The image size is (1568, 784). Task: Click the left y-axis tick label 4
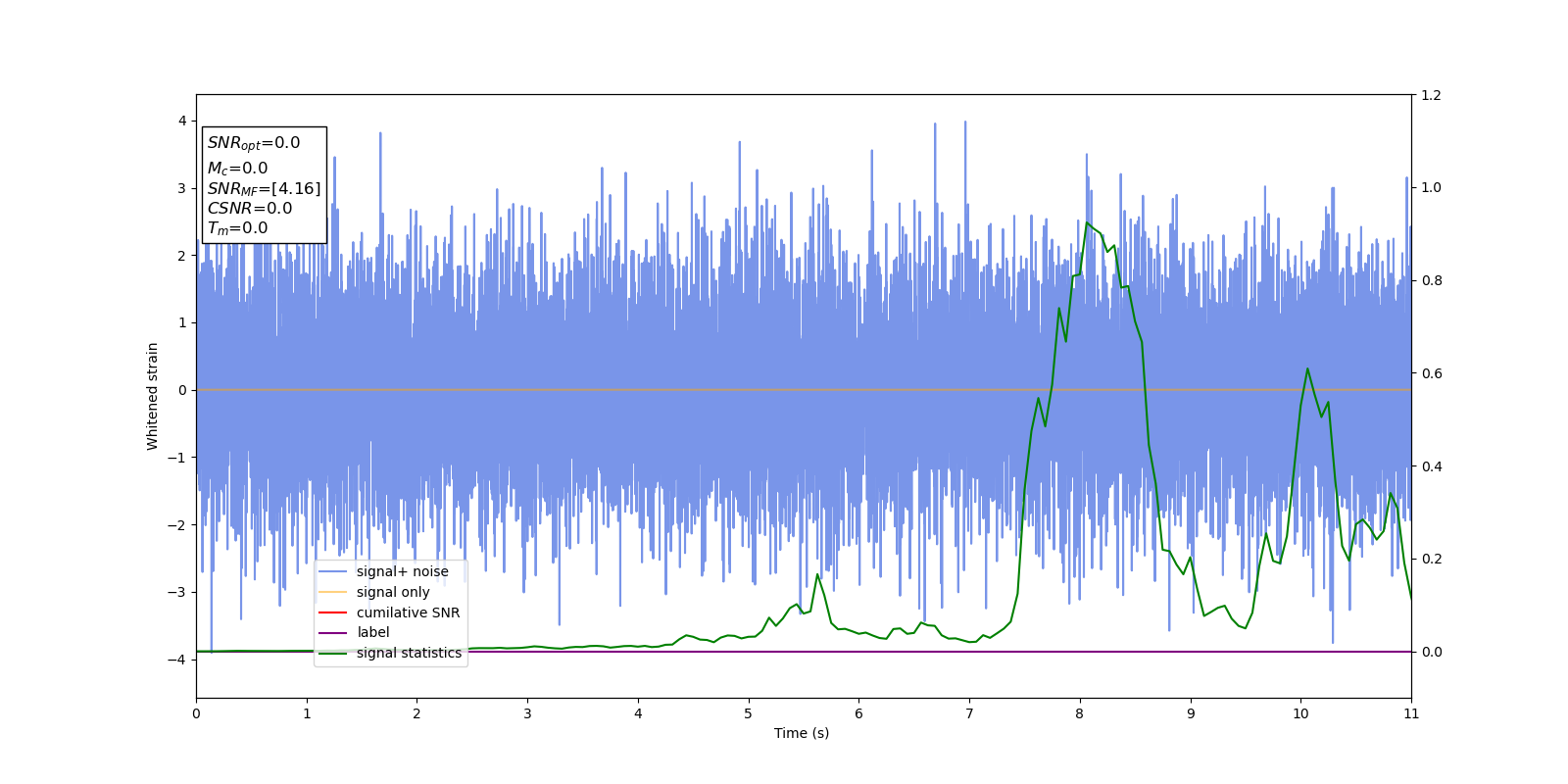pos(182,121)
